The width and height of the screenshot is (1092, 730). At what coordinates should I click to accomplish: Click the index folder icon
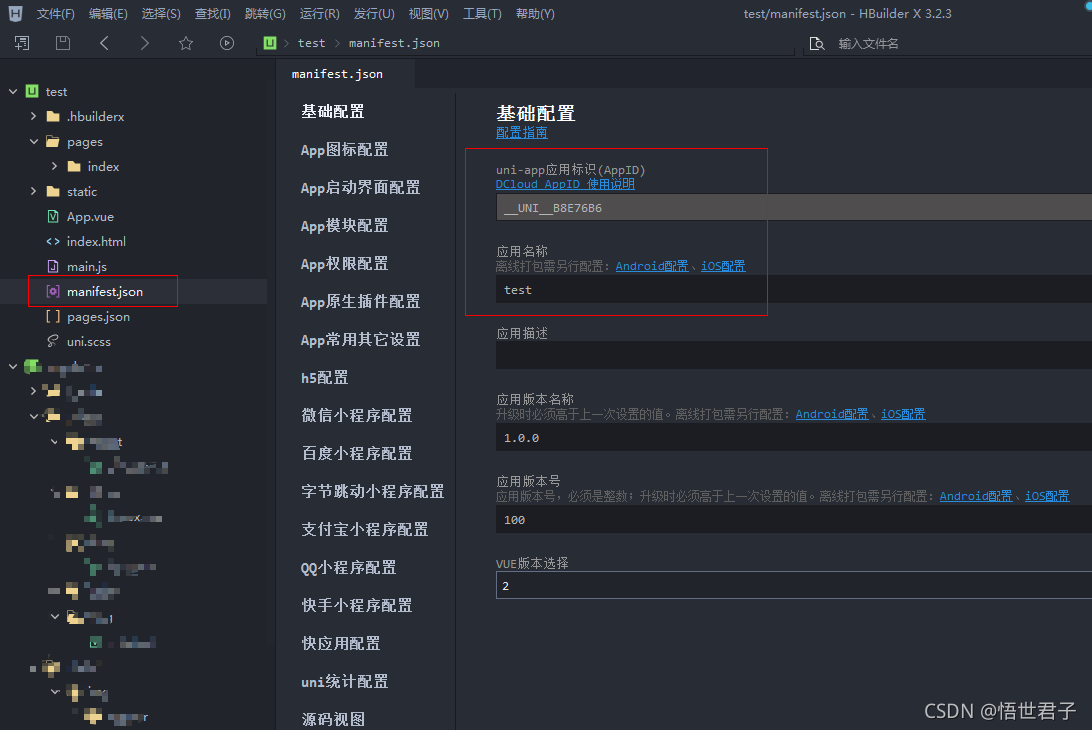[74, 166]
